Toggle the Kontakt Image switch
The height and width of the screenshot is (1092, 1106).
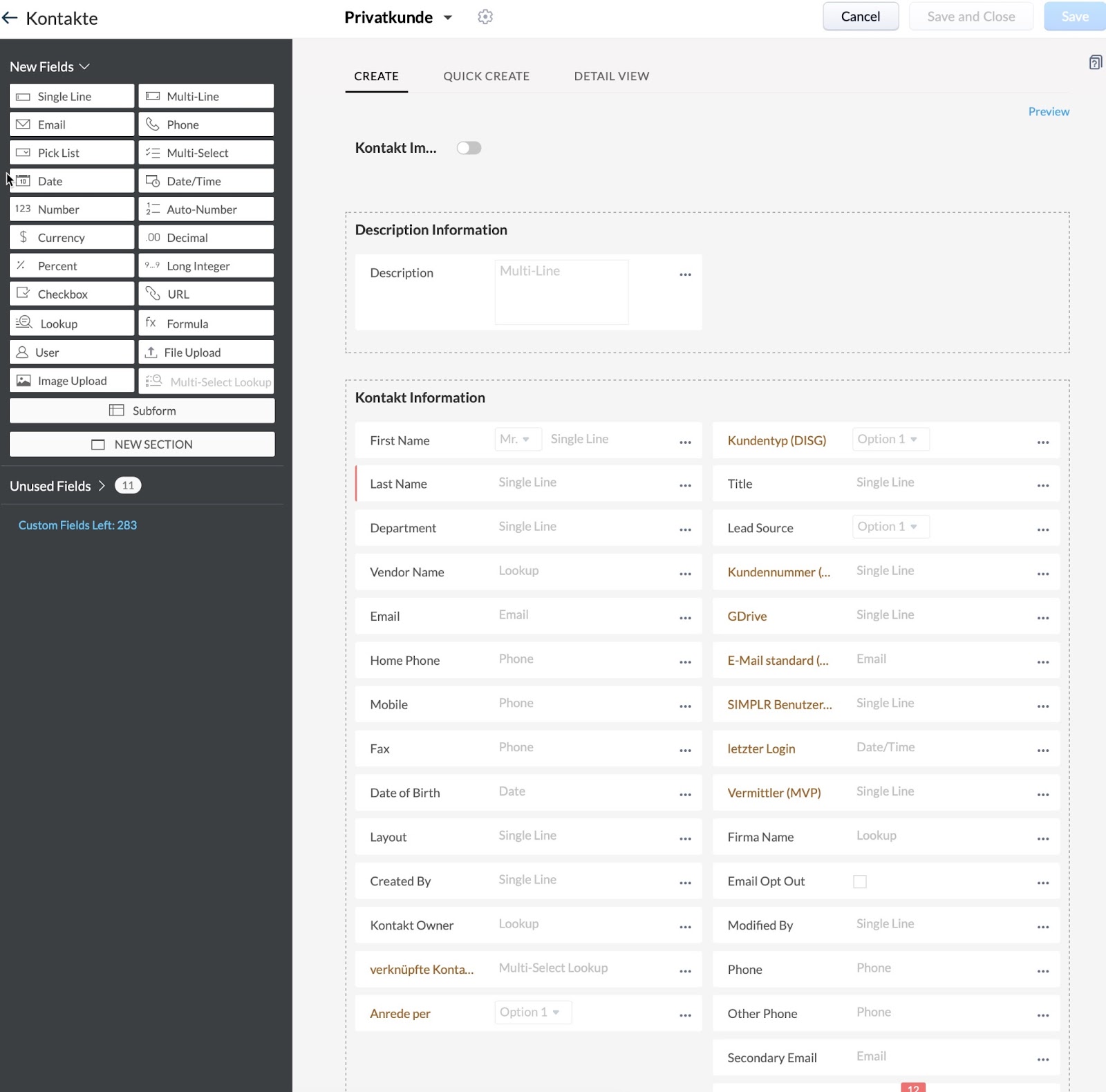tap(469, 148)
